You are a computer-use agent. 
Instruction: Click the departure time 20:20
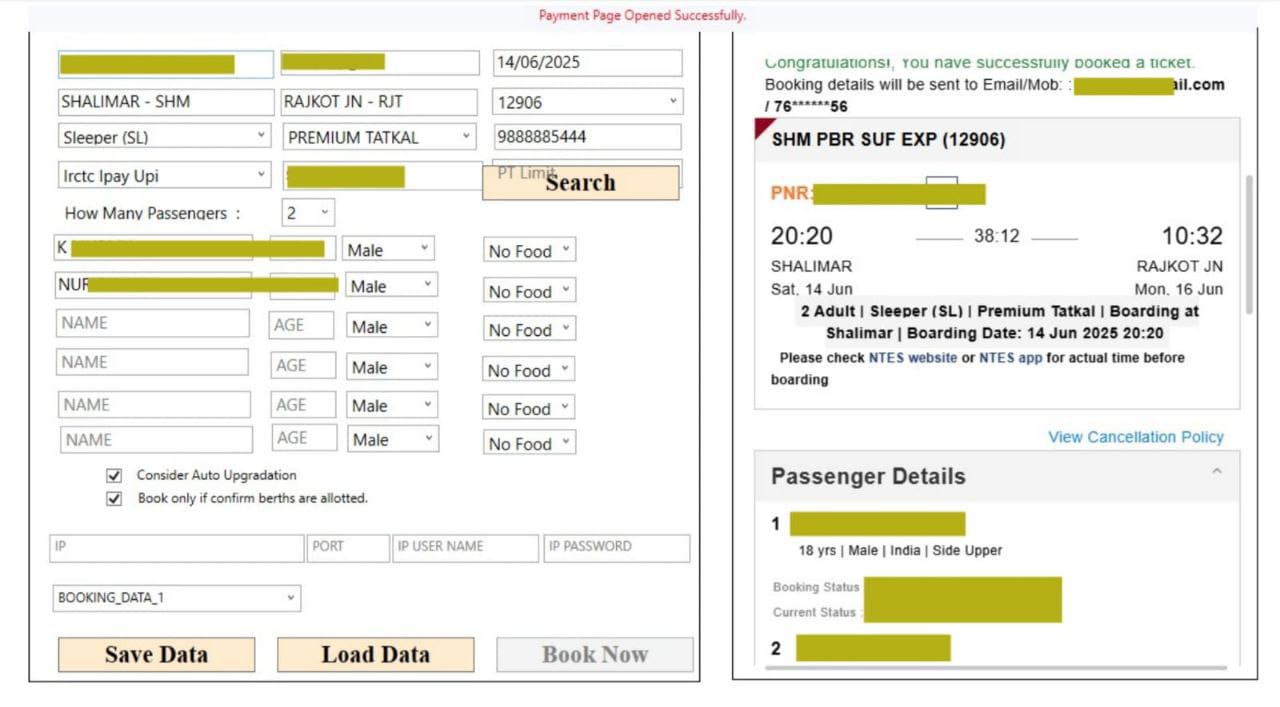click(801, 237)
